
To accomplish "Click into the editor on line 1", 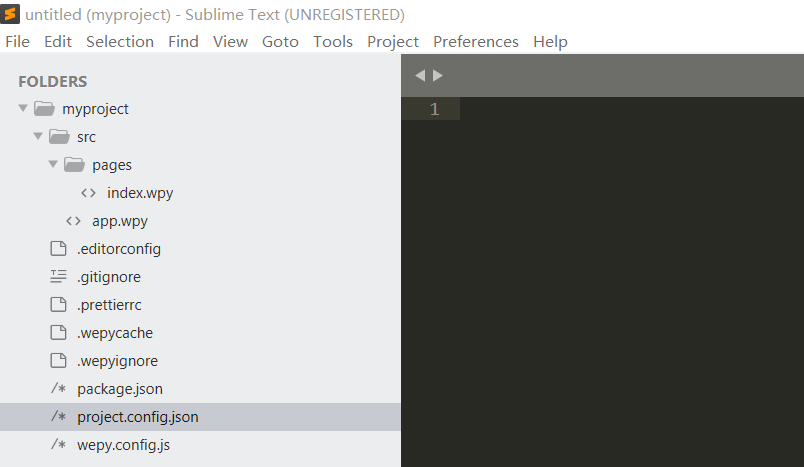I will pyautogui.click(x=632, y=109).
